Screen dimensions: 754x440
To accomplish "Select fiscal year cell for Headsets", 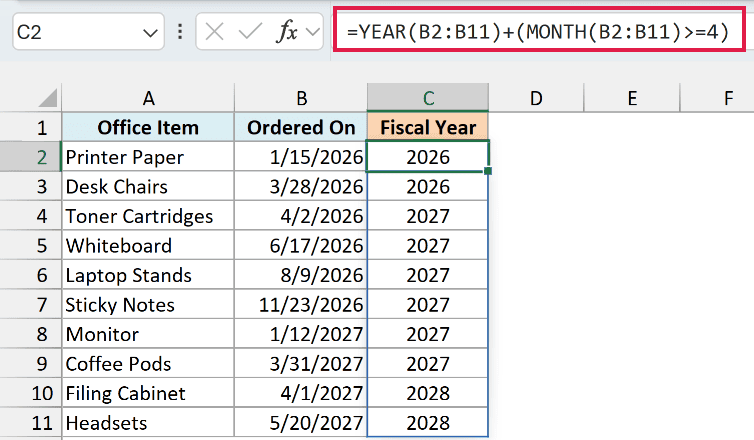I will click(x=428, y=423).
